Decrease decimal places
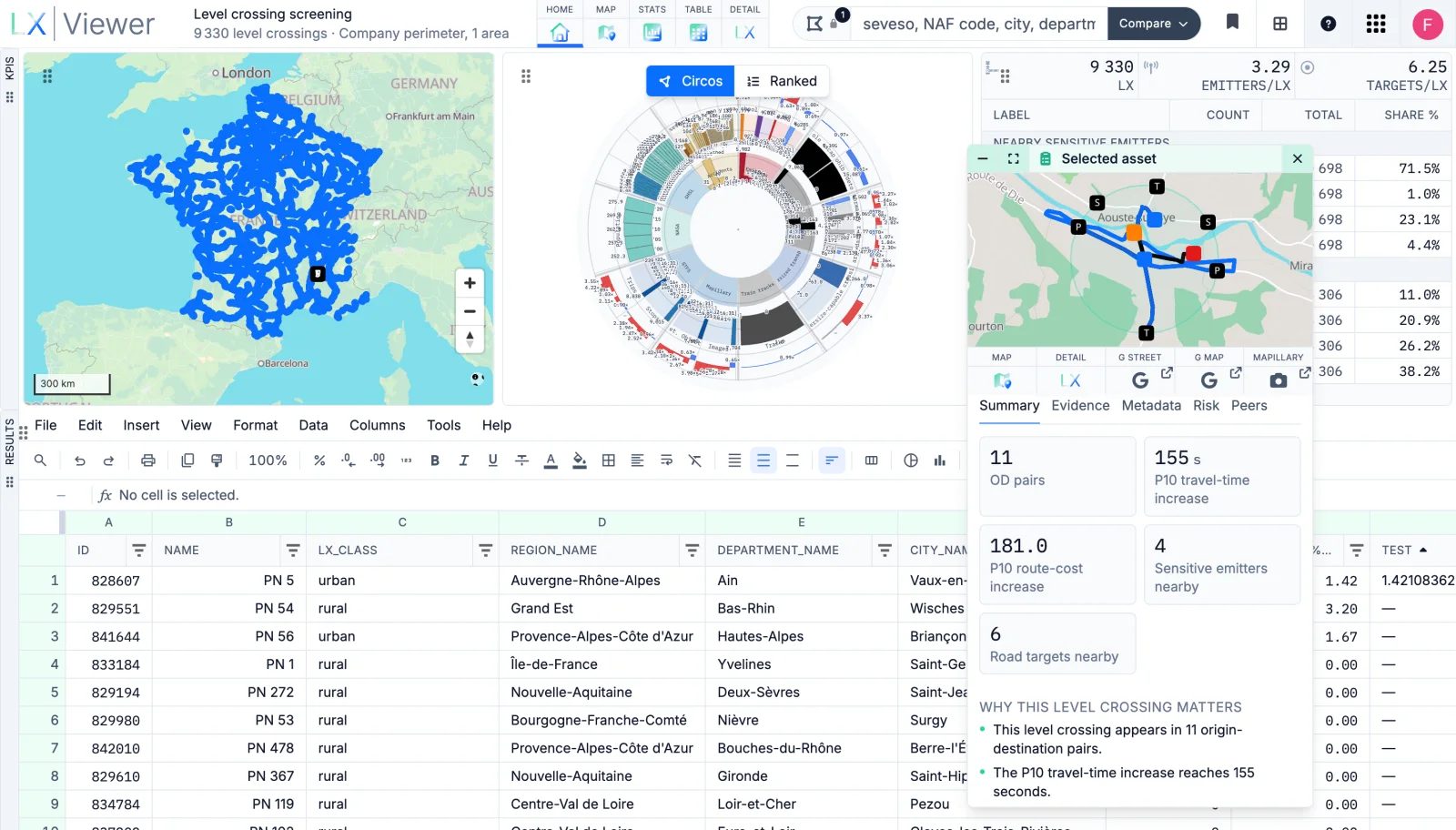This screenshot has width=1456, height=830. coord(349,461)
